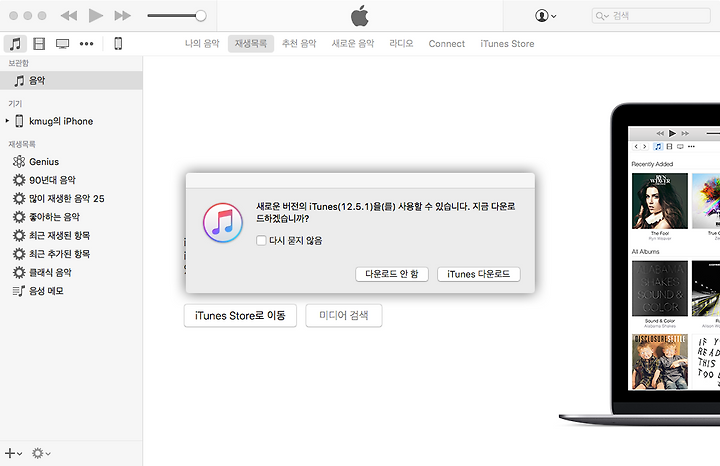Switch to the Movies film icon
The image size is (720, 466).
(x=39, y=44)
